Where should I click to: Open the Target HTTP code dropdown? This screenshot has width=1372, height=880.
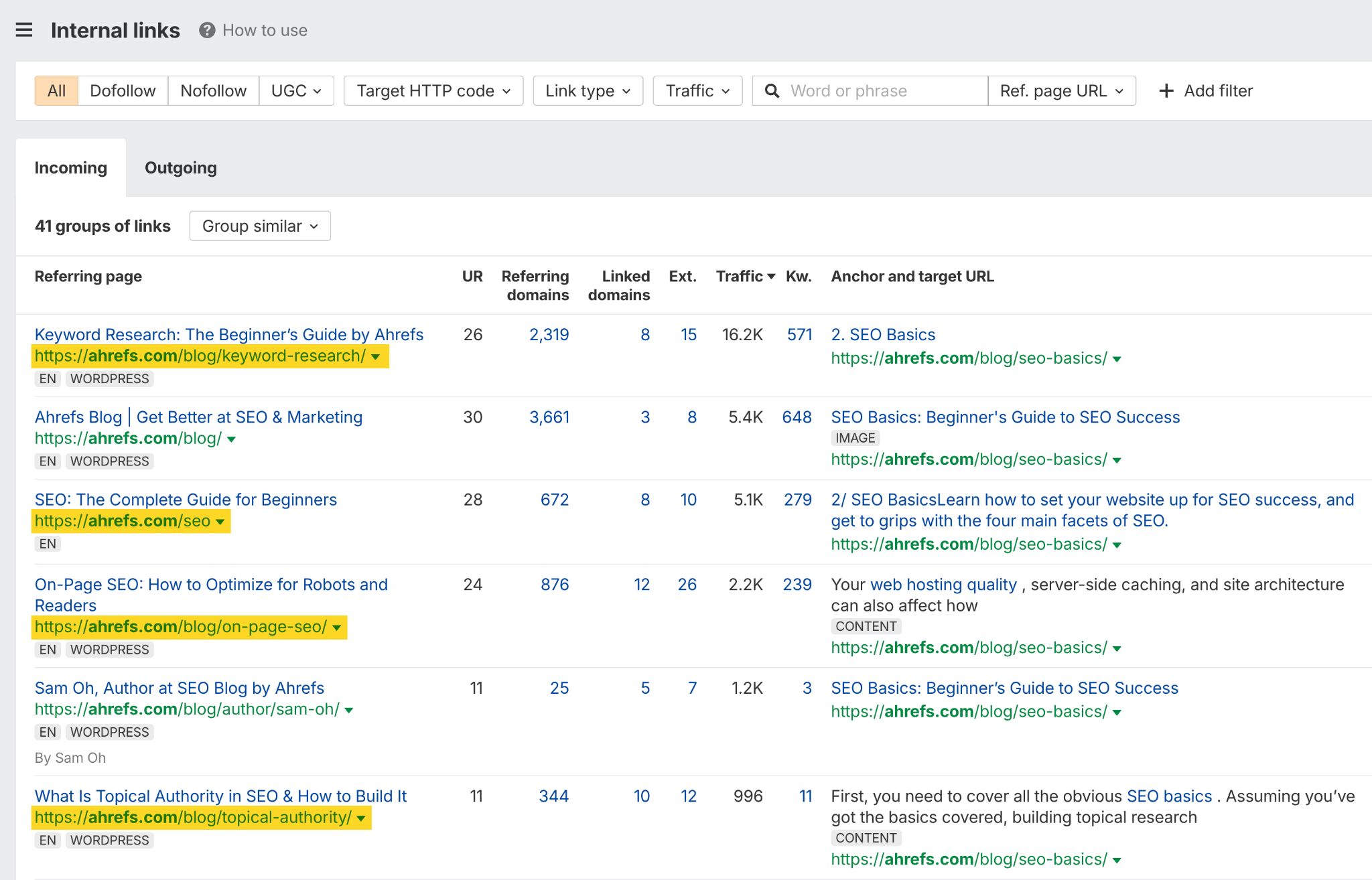point(432,90)
